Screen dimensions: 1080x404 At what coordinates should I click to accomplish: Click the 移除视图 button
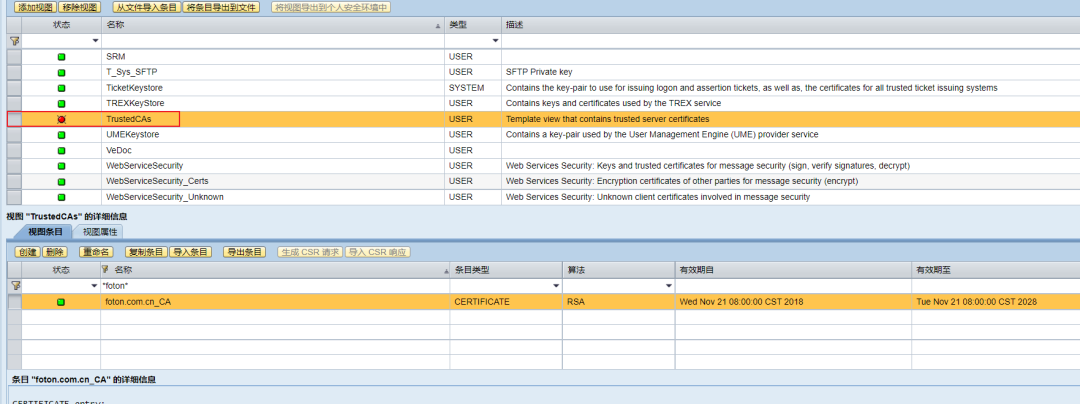(80, 8)
